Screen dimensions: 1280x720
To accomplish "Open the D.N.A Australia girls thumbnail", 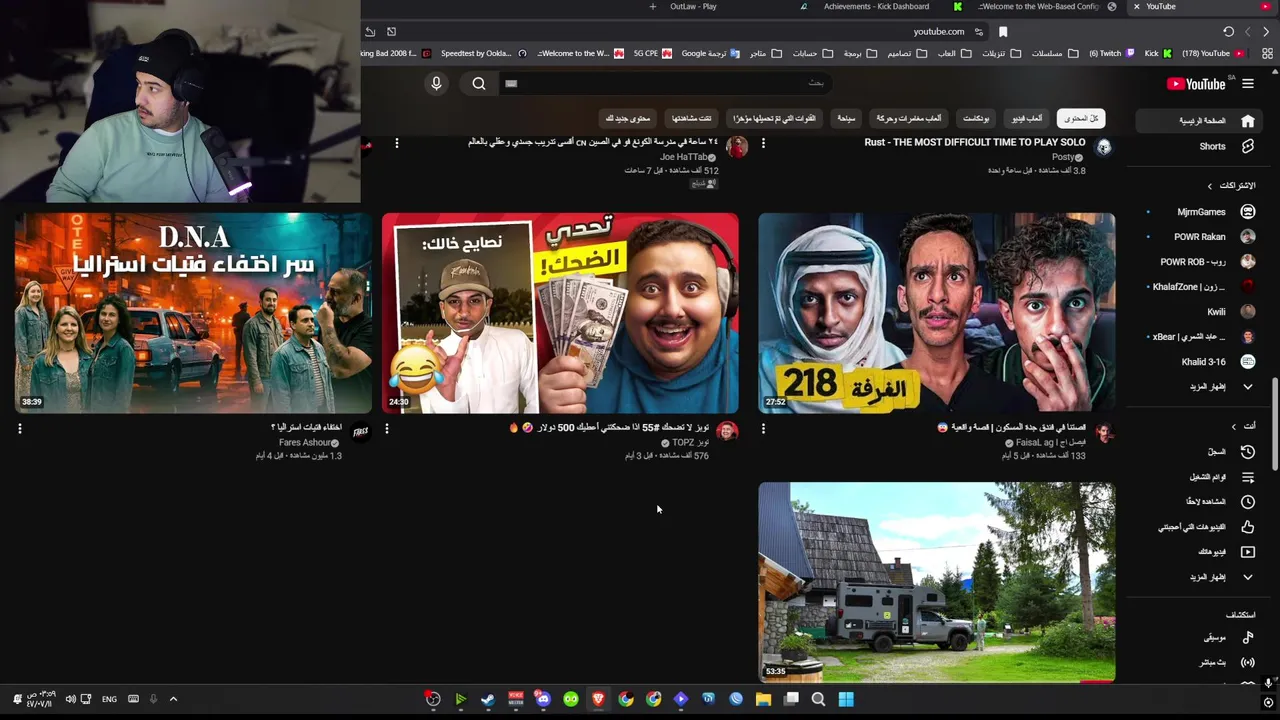I will (x=193, y=313).
